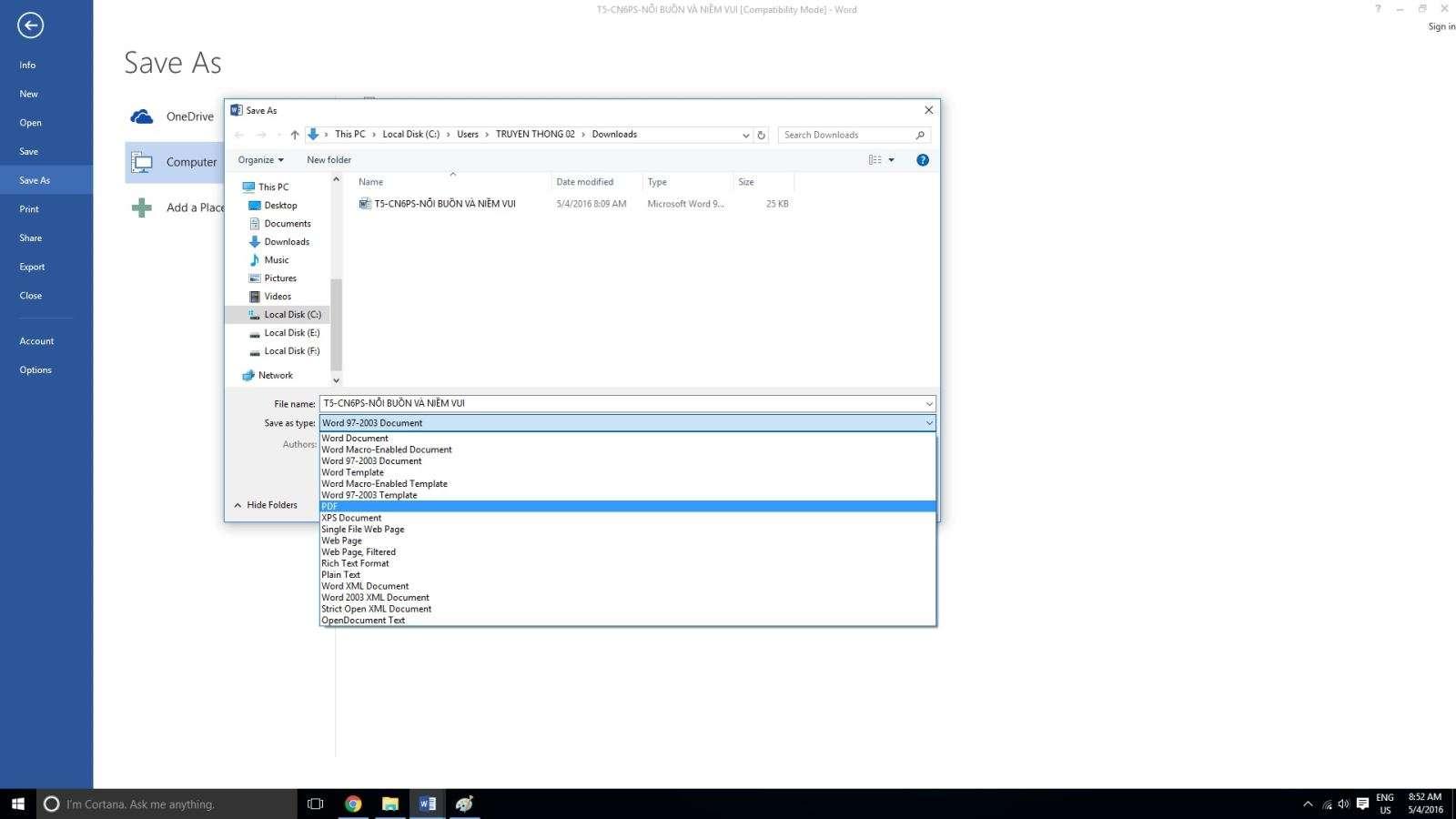
Task: Open the Info backstage tab
Action: click(27, 65)
